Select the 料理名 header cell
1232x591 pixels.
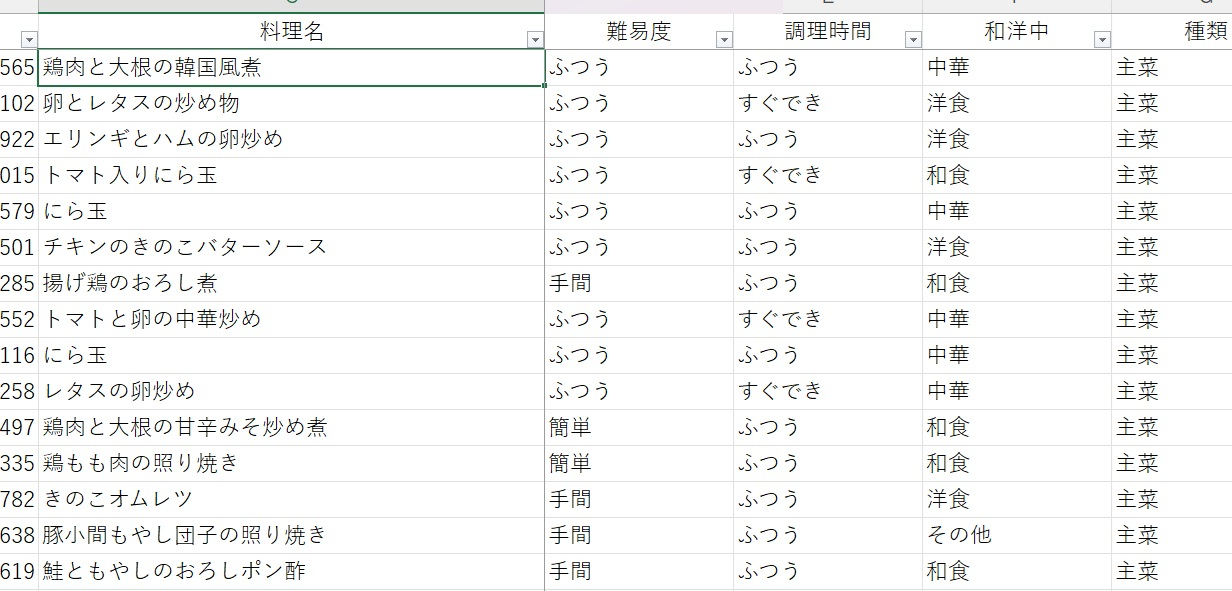click(291, 31)
